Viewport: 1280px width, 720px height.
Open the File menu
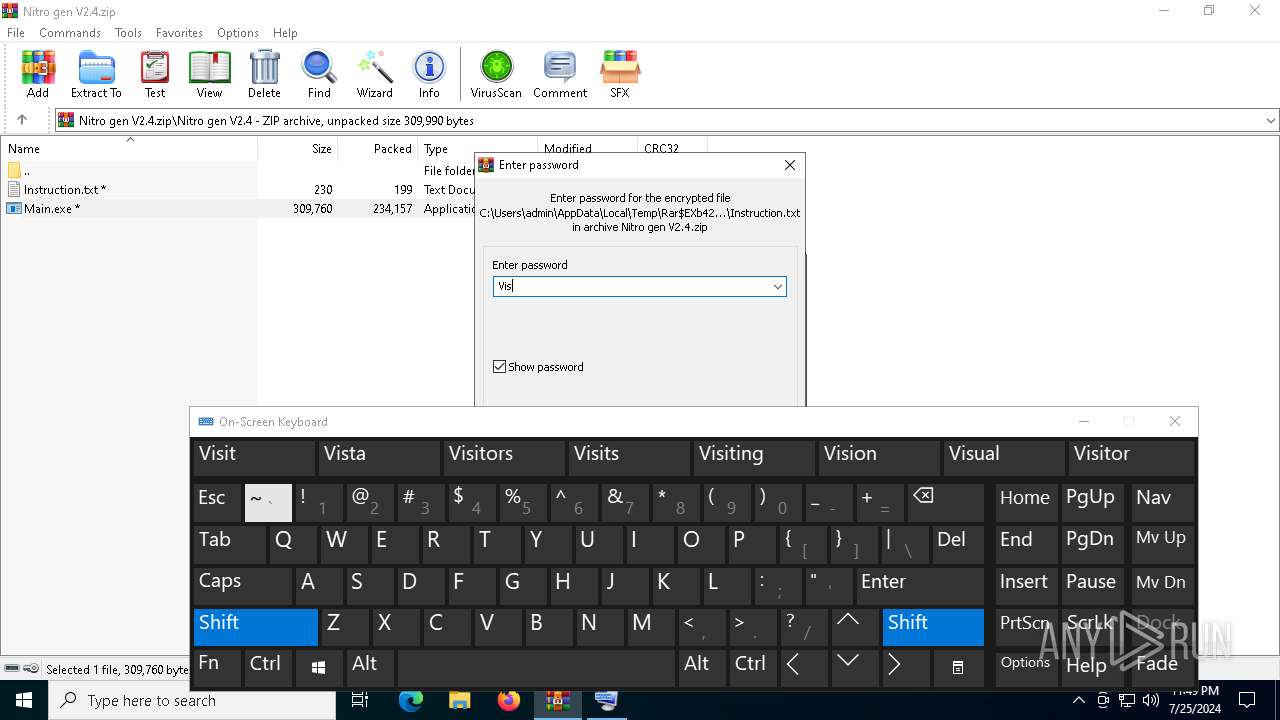(x=16, y=33)
